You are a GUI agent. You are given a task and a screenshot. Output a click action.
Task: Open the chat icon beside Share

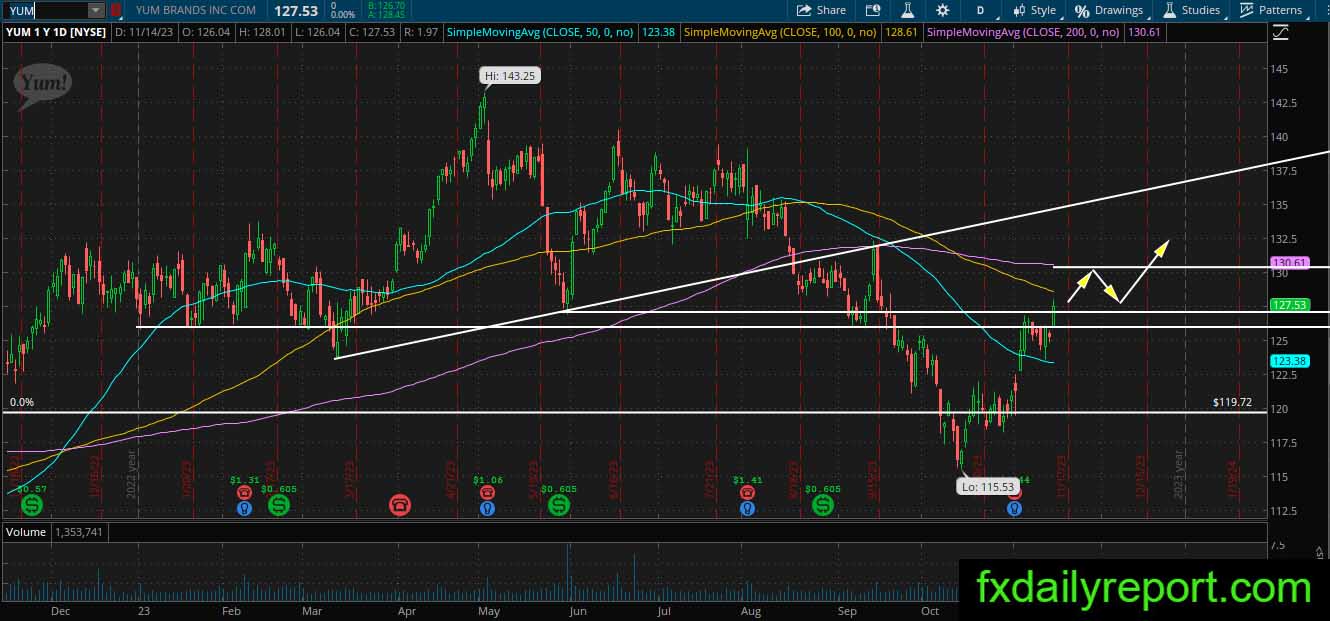pyautogui.click(x=873, y=10)
